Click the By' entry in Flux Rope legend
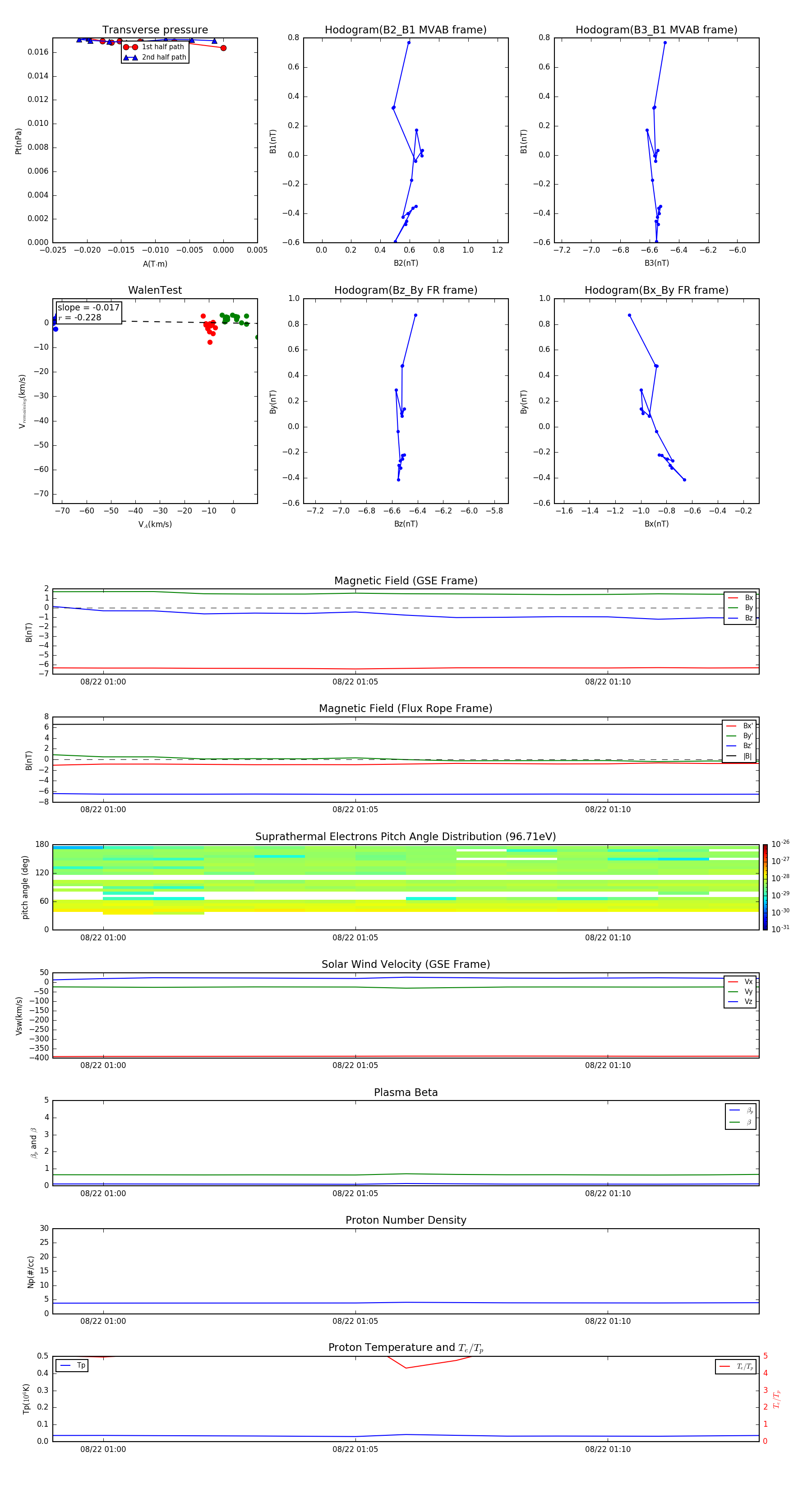 point(739,736)
